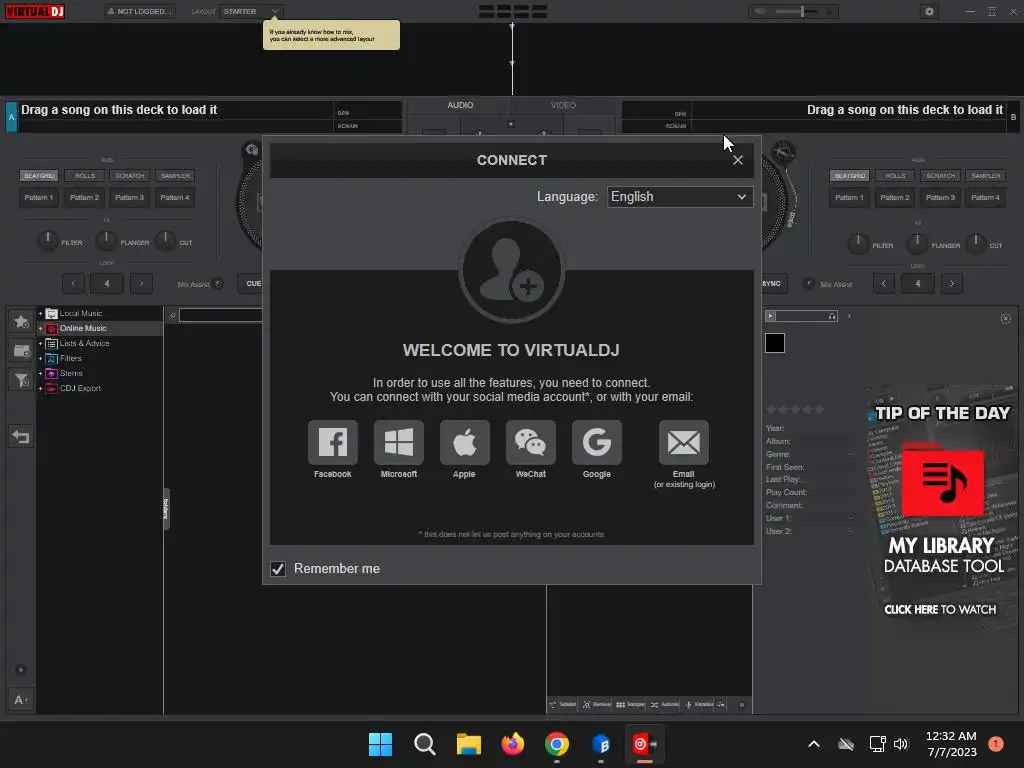Open the Language dropdown

click(x=679, y=197)
